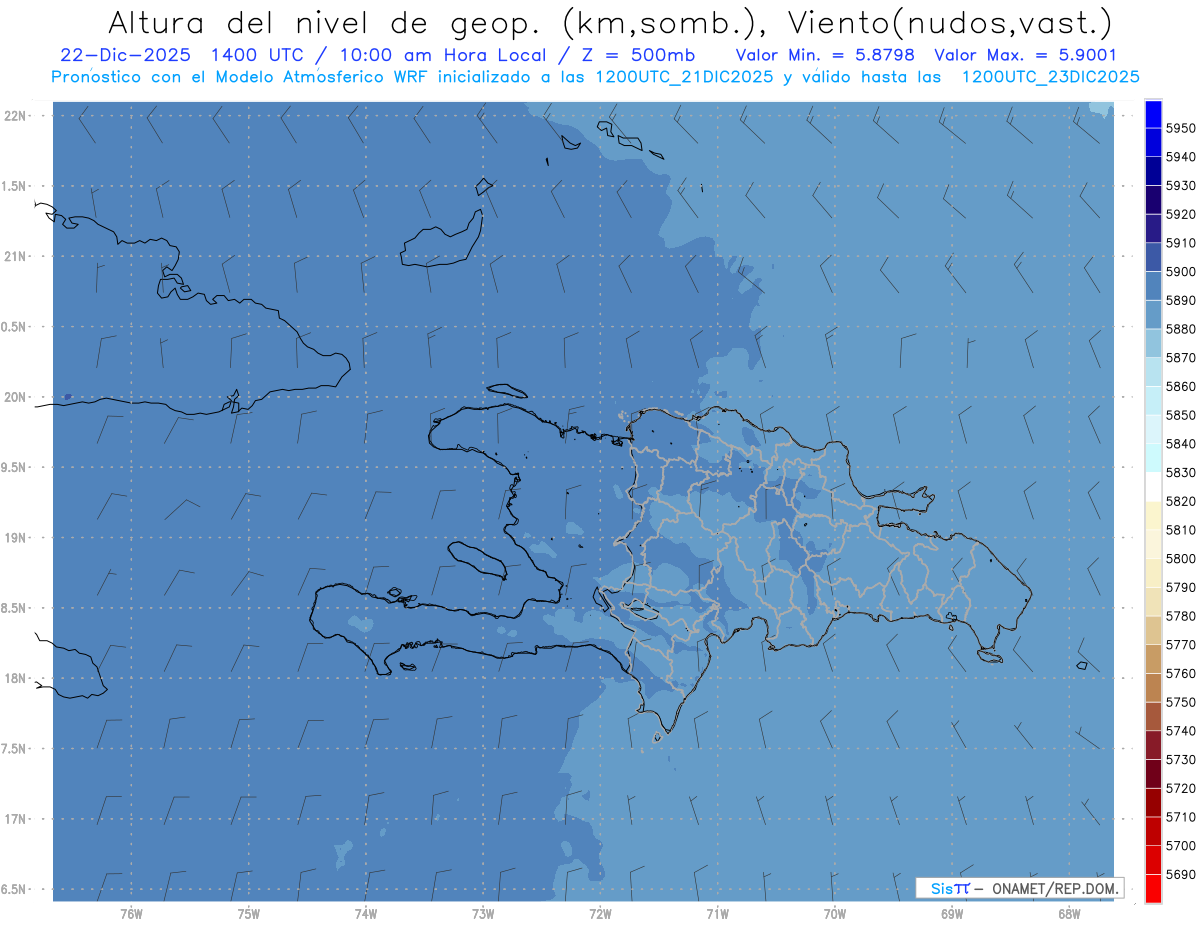Click the '5840' colorbar value

1181,444
